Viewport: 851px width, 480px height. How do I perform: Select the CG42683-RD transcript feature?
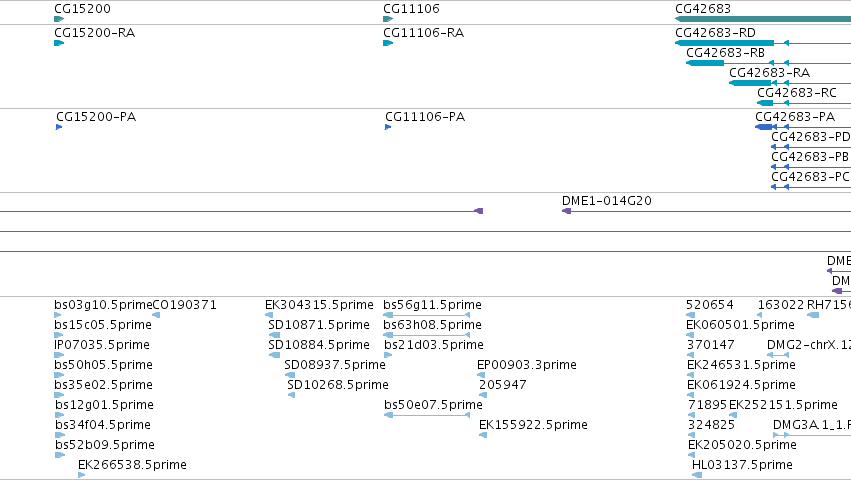763,43
